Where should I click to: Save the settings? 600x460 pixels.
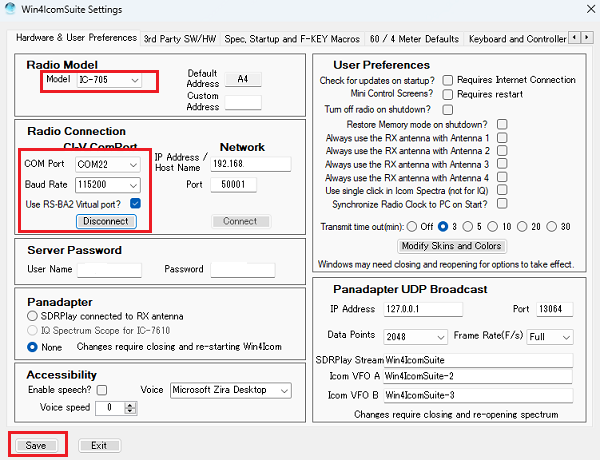tap(38, 445)
